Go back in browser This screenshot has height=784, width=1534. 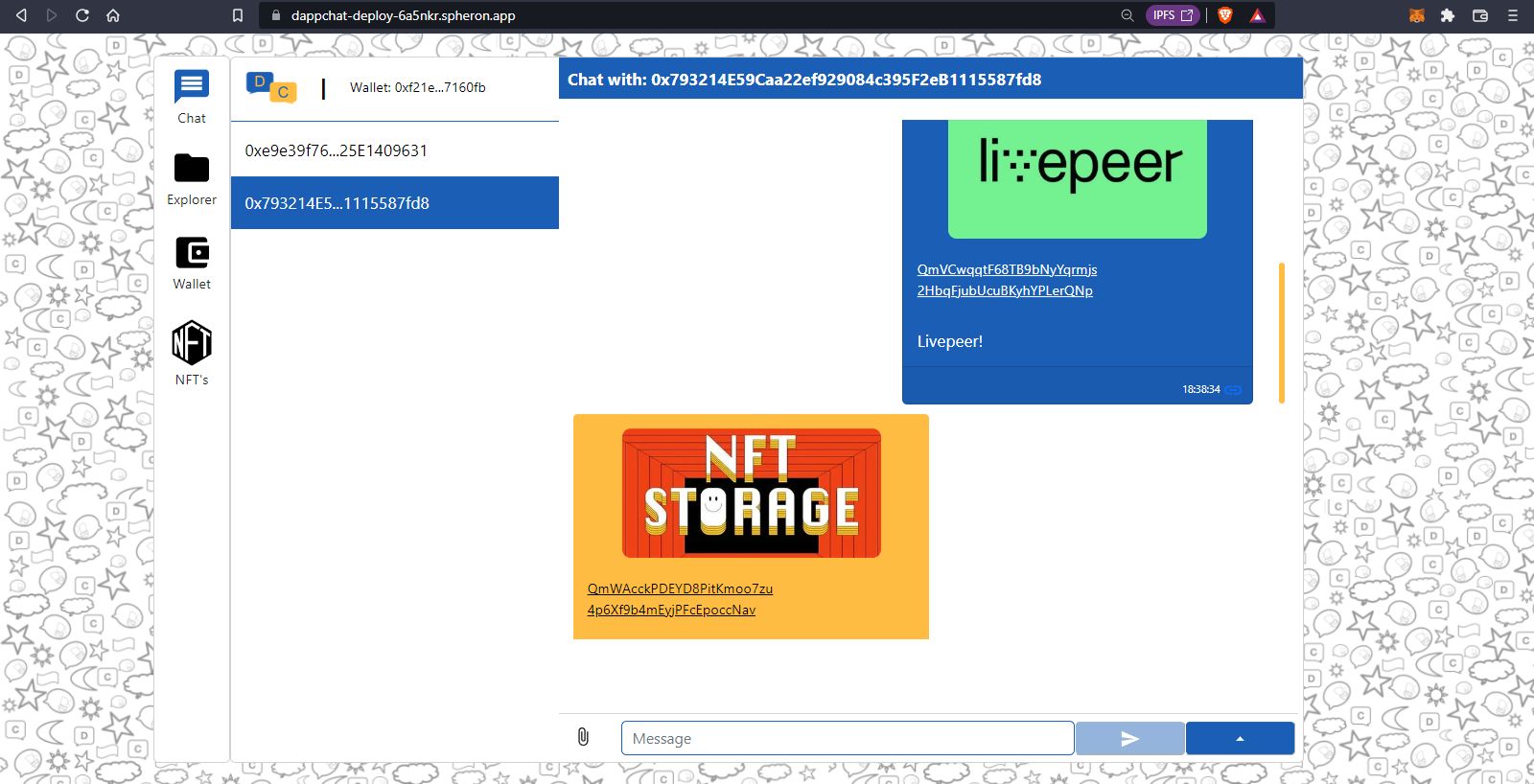[21, 15]
